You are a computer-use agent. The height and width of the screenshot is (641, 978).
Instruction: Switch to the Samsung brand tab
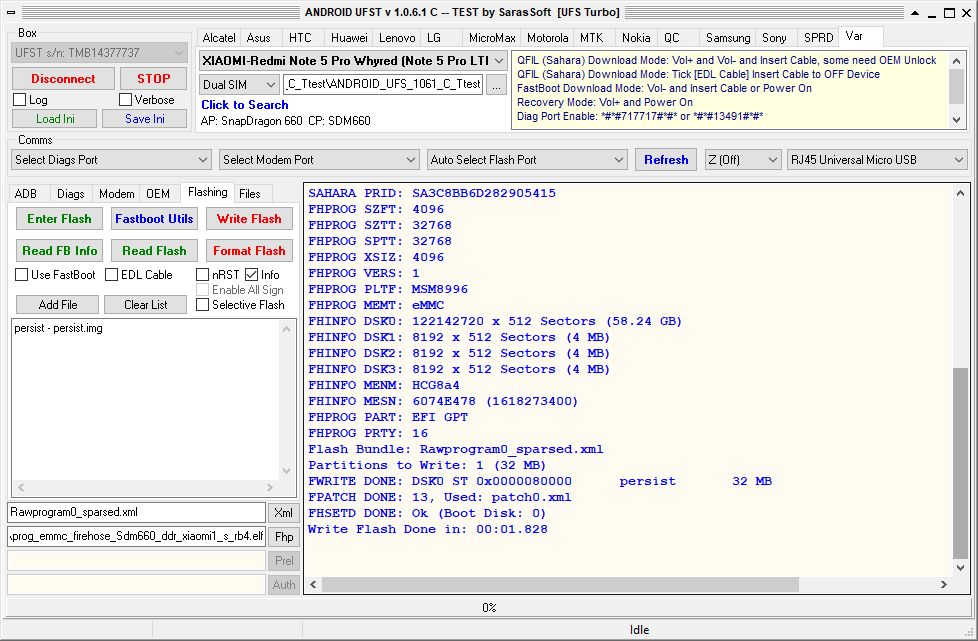pos(728,38)
